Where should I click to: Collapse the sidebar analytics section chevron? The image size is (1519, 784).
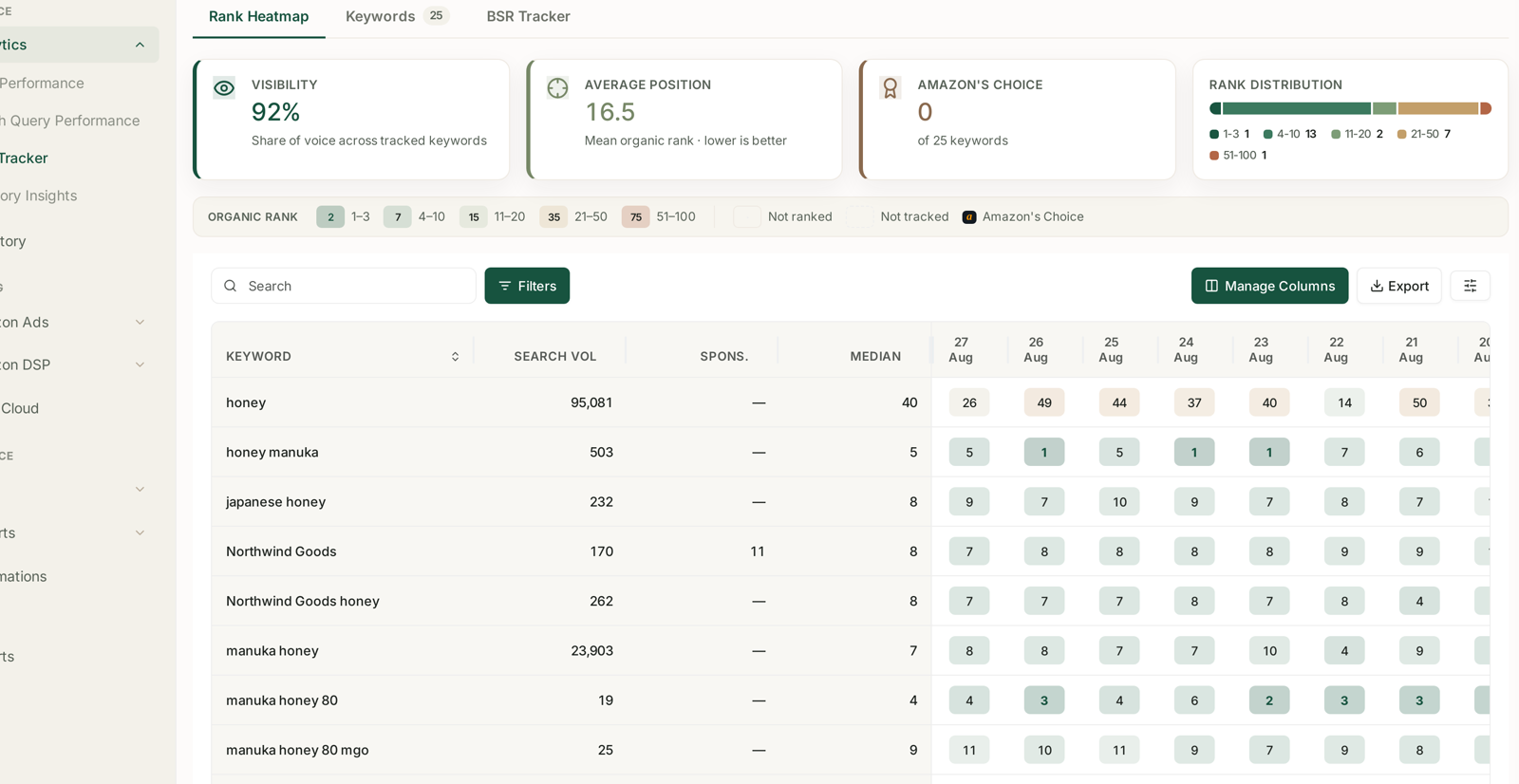coord(140,45)
